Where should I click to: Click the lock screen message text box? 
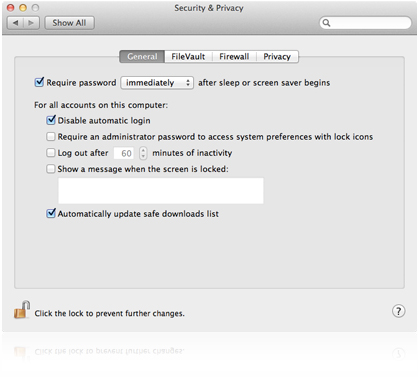(x=161, y=191)
